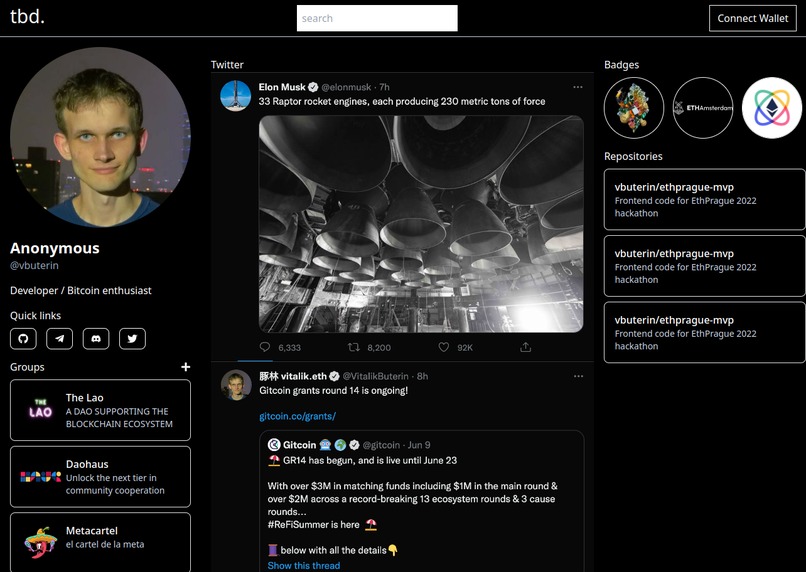The image size is (806, 572).
Task: Open The Lao group card title
Action: [84, 398]
